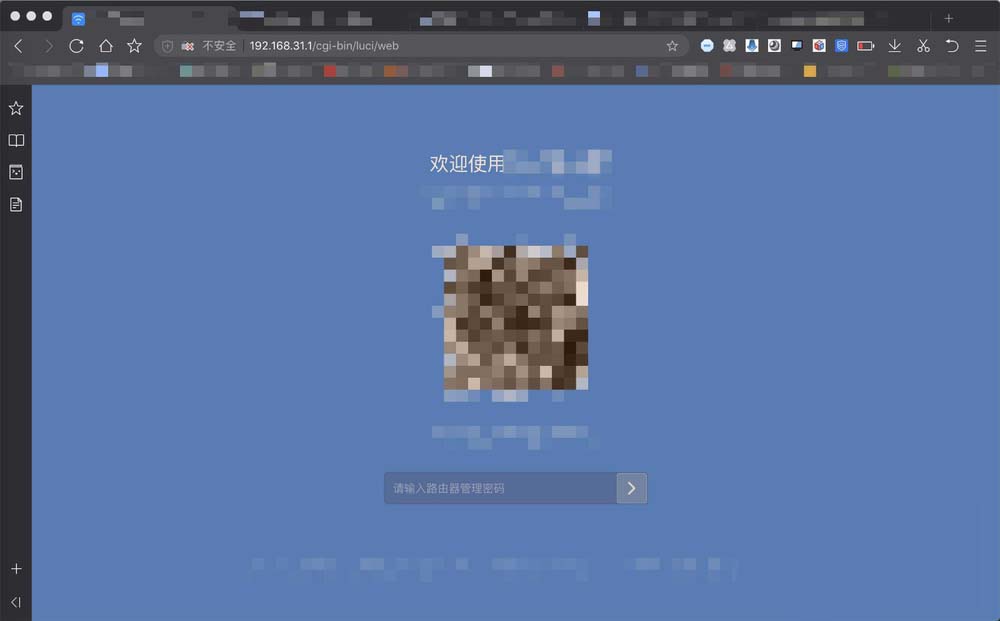Open the document notes icon in sidebar

[16, 204]
